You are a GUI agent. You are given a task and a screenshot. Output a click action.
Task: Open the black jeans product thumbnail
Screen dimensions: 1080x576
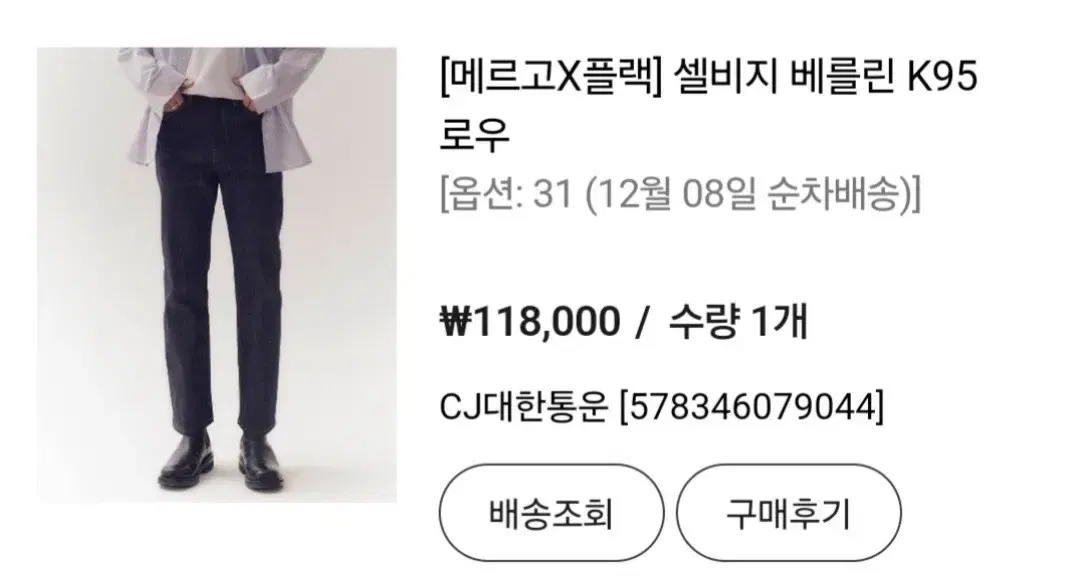pos(217,274)
